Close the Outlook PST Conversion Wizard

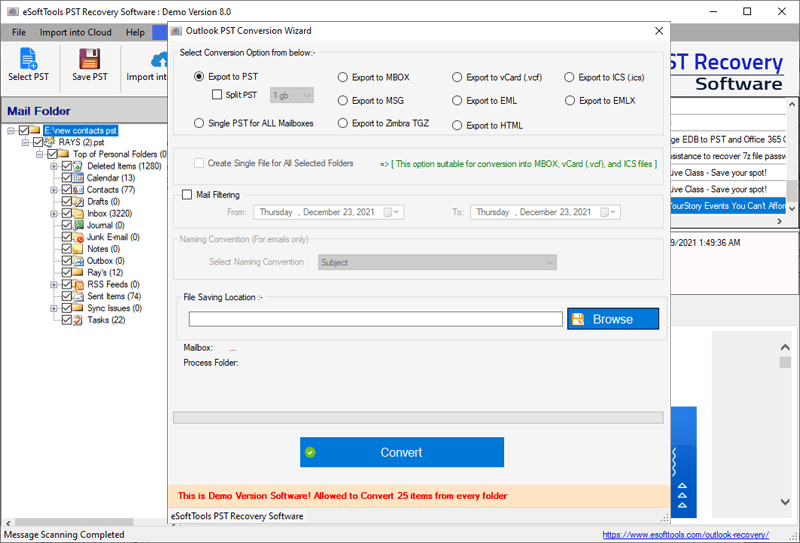tap(659, 31)
